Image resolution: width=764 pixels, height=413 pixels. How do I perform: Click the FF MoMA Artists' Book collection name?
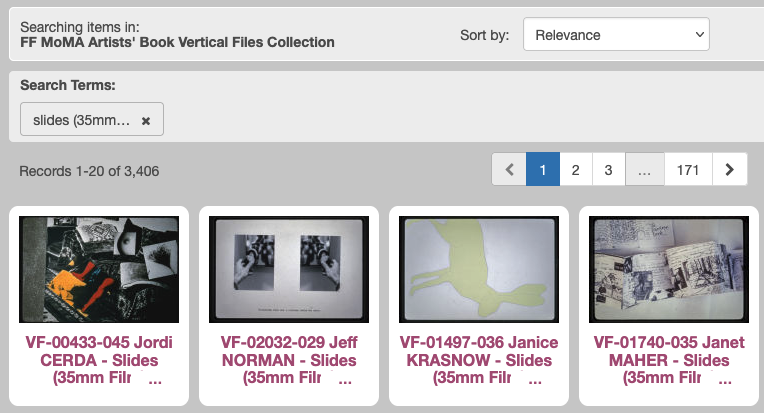pos(177,43)
